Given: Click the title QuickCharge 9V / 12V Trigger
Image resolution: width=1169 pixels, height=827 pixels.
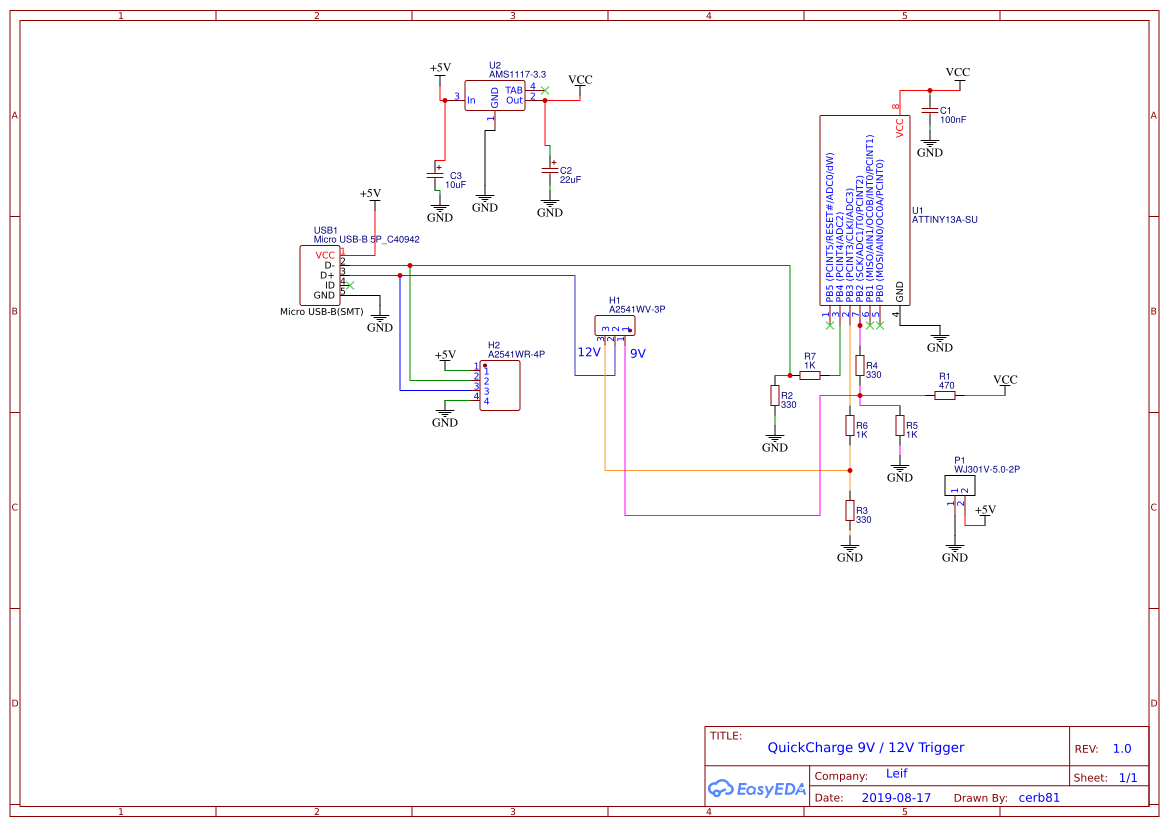Looking at the screenshot, I should (x=863, y=747).
